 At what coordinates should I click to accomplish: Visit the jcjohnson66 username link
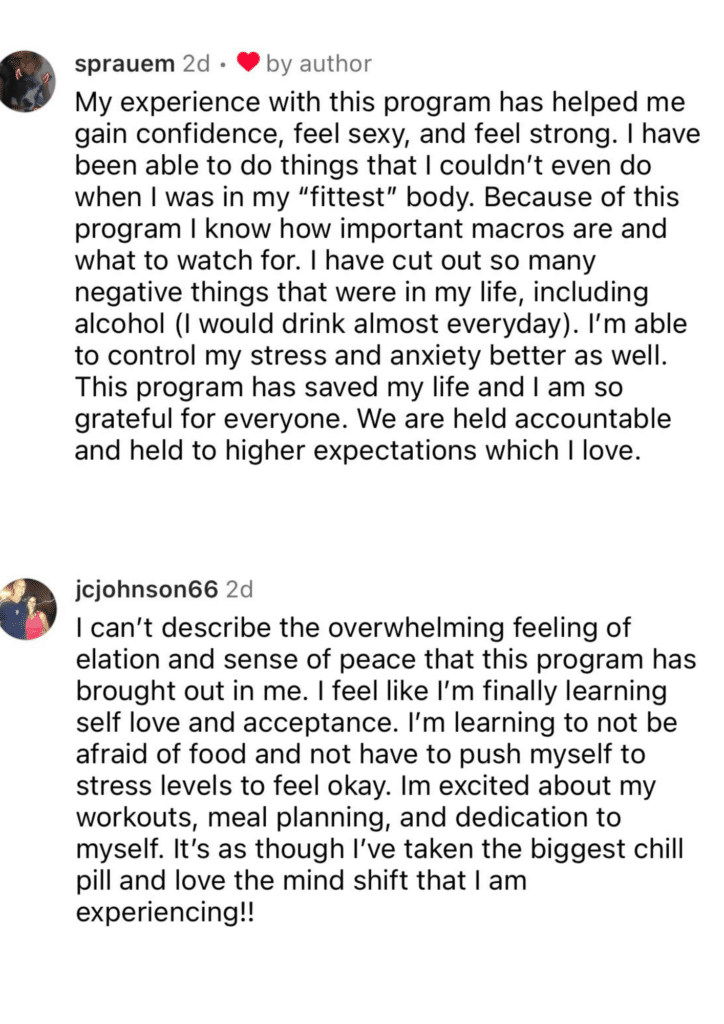point(147,590)
